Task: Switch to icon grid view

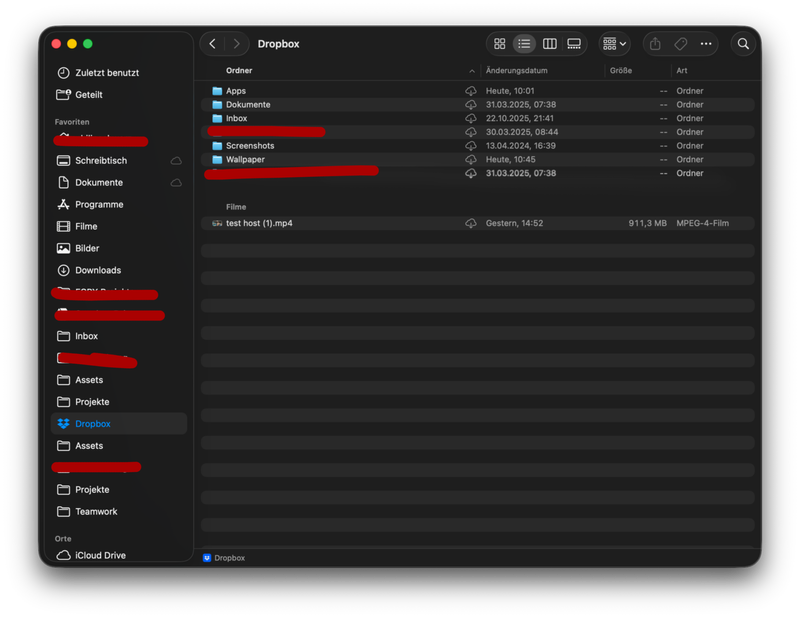Action: (499, 44)
